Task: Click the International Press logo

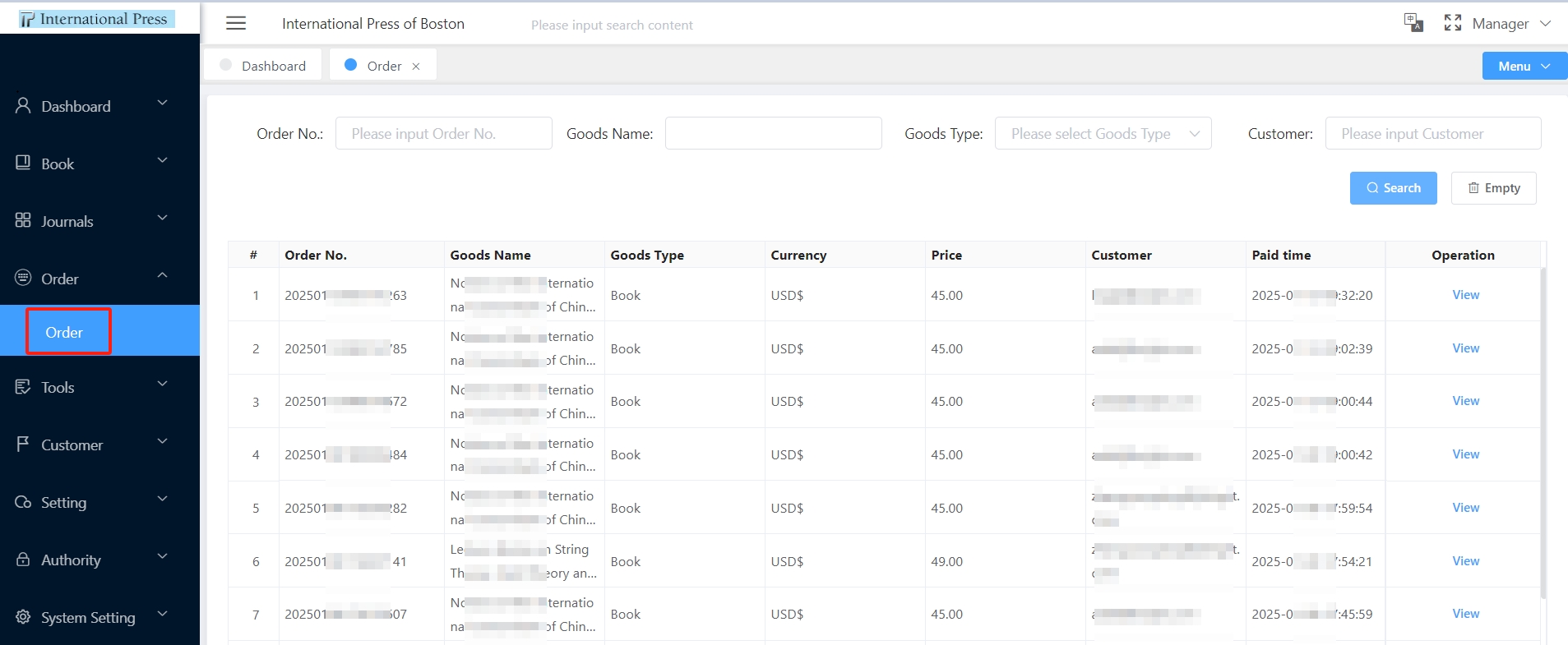Action: 96,18
